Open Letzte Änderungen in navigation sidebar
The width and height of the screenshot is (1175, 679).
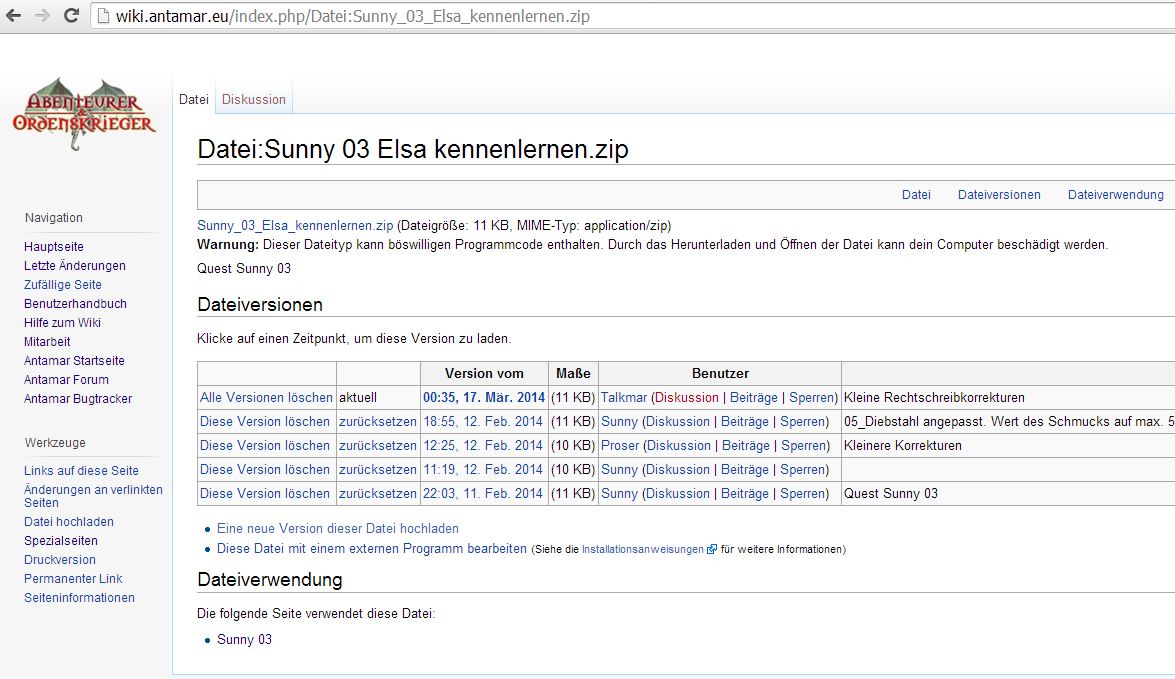pyautogui.click(x=75, y=266)
